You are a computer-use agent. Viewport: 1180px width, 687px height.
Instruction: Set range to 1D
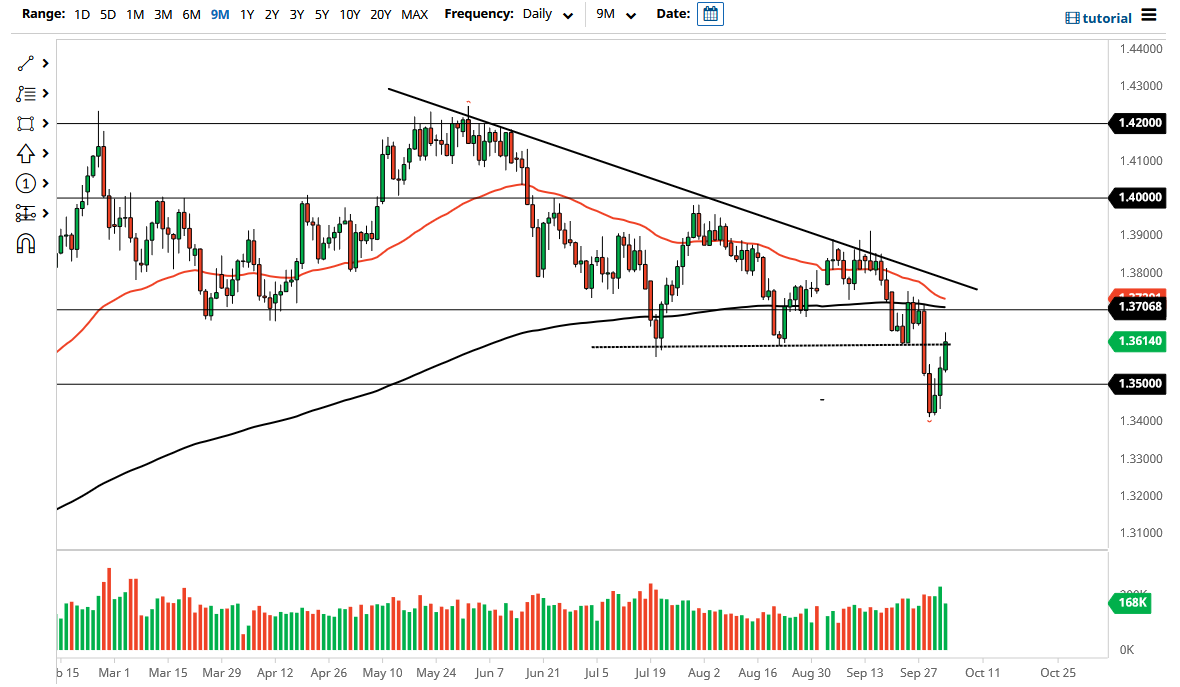[82, 15]
